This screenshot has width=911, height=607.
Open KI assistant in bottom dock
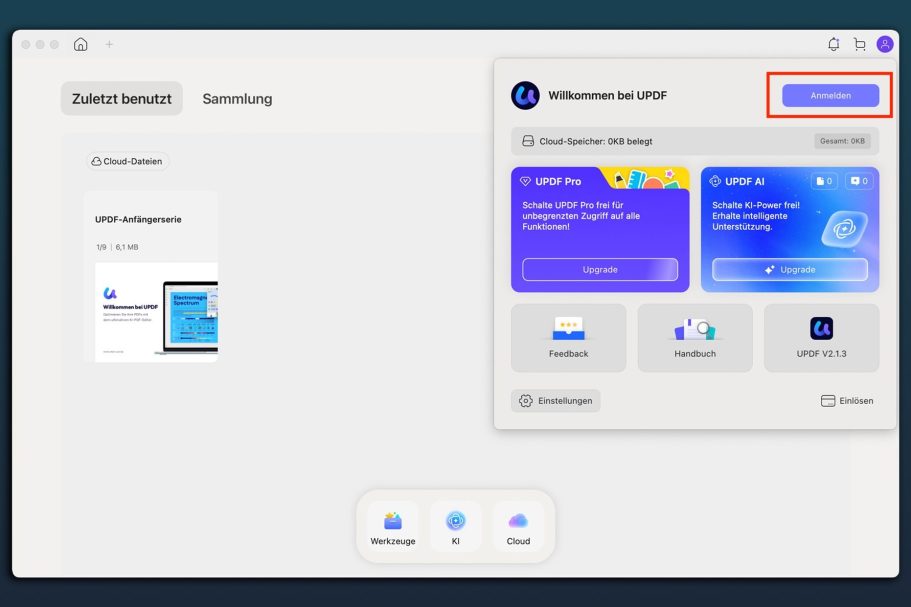[x=456, y=526]
